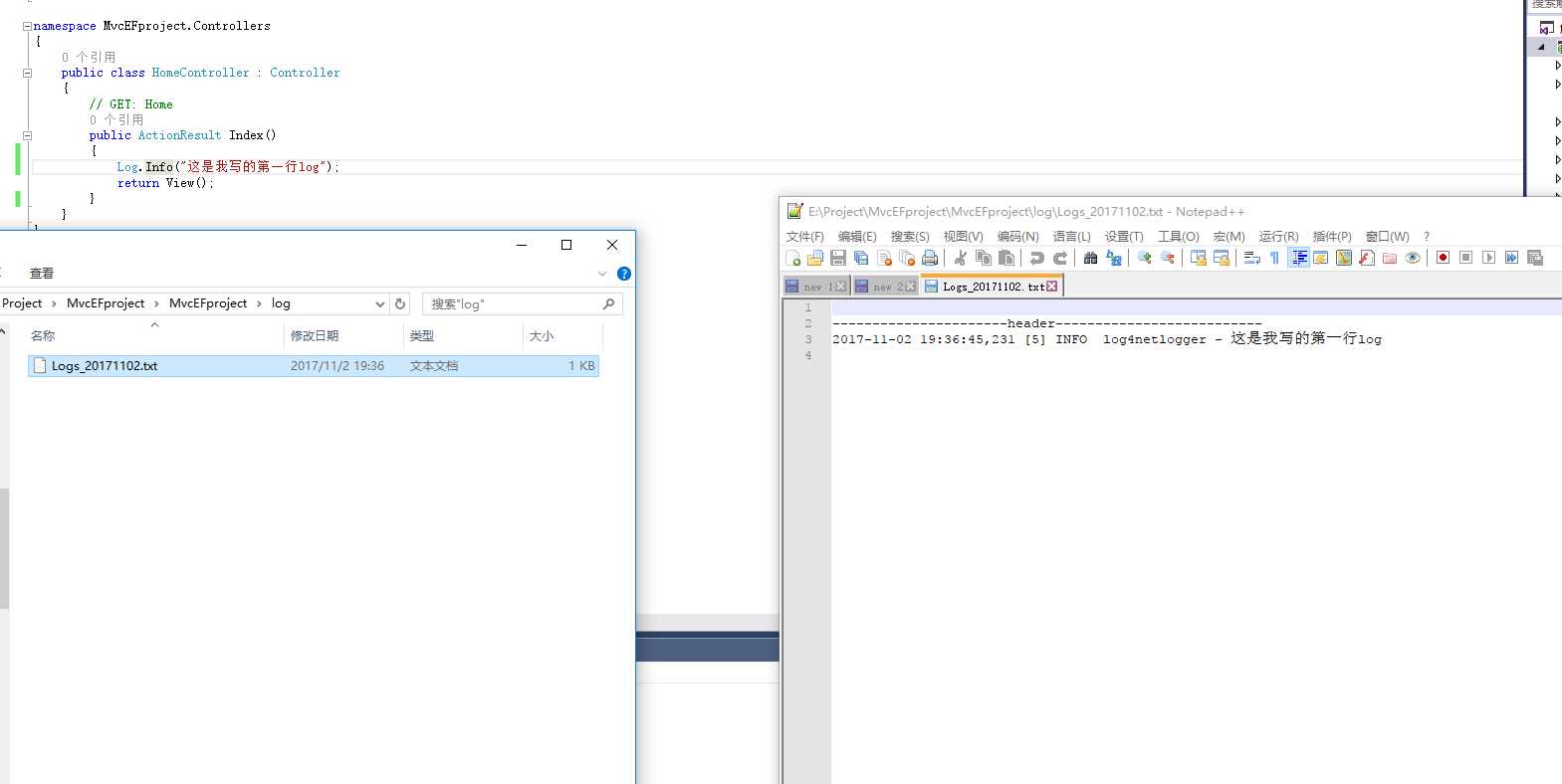Click search magnifier icon in Explorer
1562x784 pixels.
coord(608,304)
